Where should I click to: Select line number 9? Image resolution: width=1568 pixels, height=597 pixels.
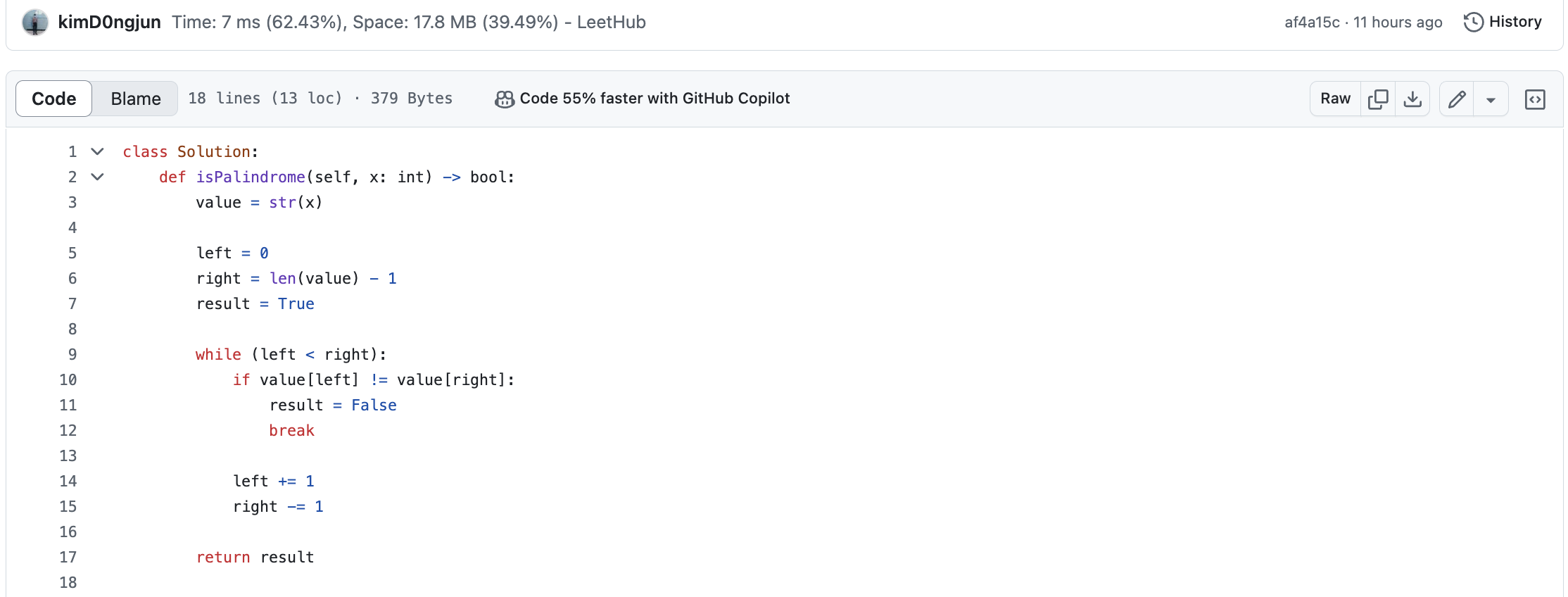tap(72, 354)
